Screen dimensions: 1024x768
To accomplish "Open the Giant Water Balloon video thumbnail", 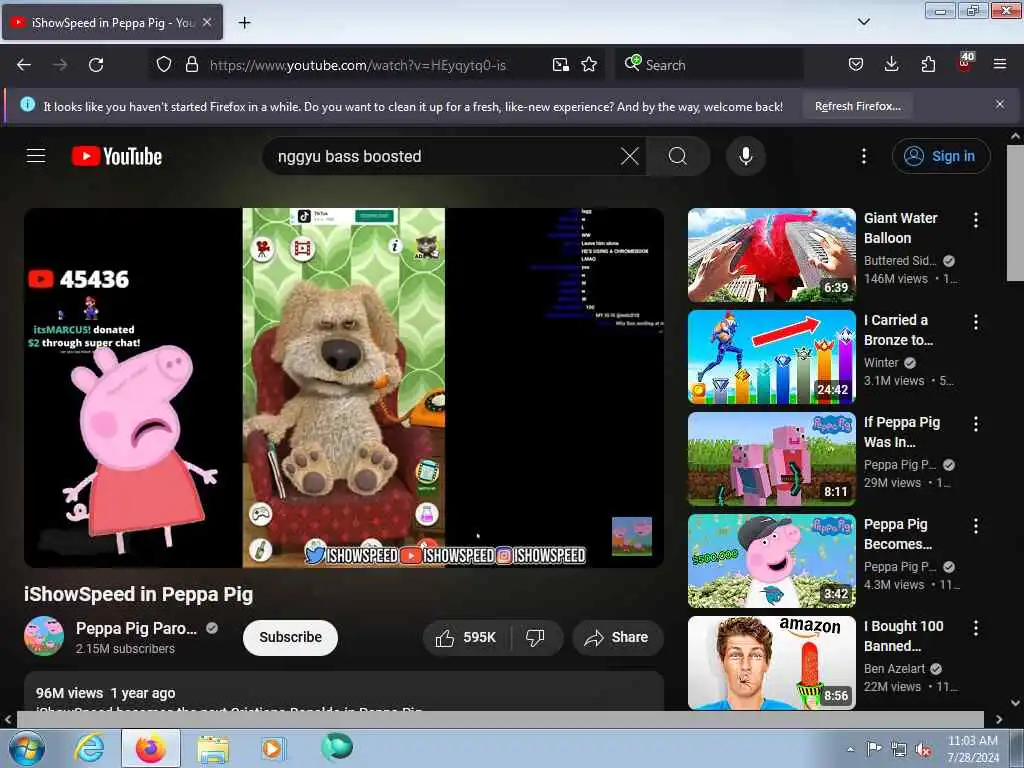I will point(771,255).
